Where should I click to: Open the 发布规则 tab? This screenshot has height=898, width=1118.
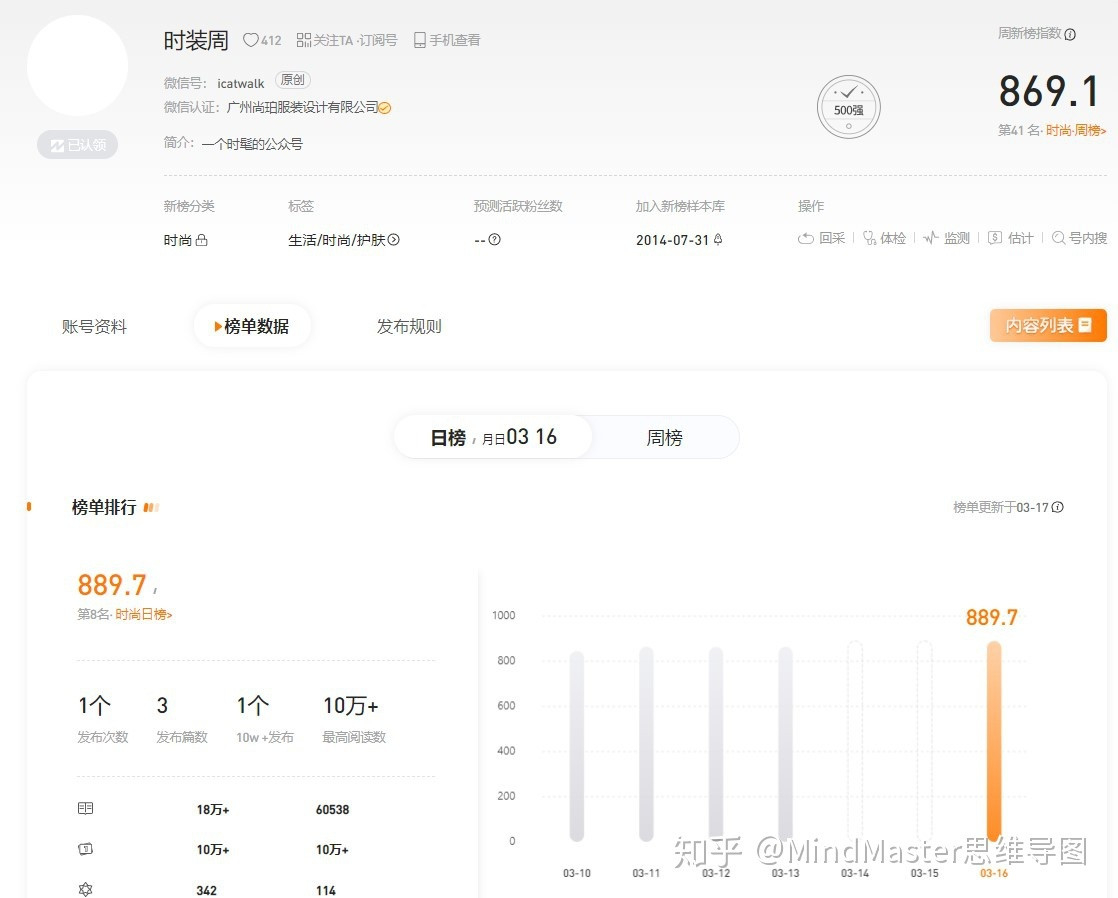coord(409,326)
